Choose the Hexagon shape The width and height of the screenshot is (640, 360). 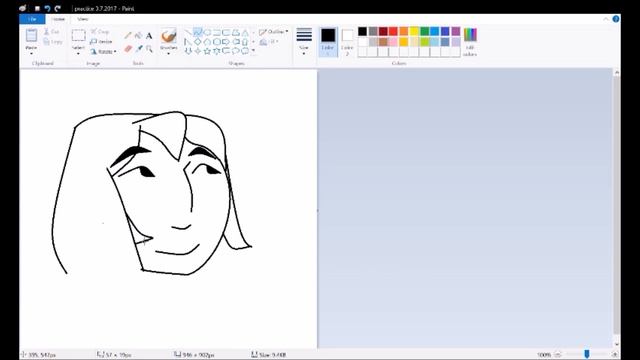(x=217, y=42)
